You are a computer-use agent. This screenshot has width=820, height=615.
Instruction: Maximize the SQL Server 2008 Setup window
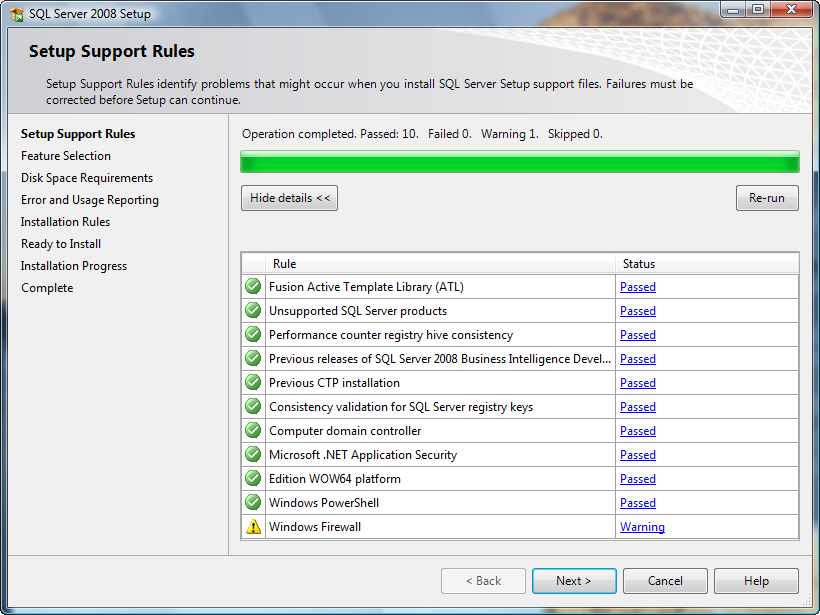[758, 9]
